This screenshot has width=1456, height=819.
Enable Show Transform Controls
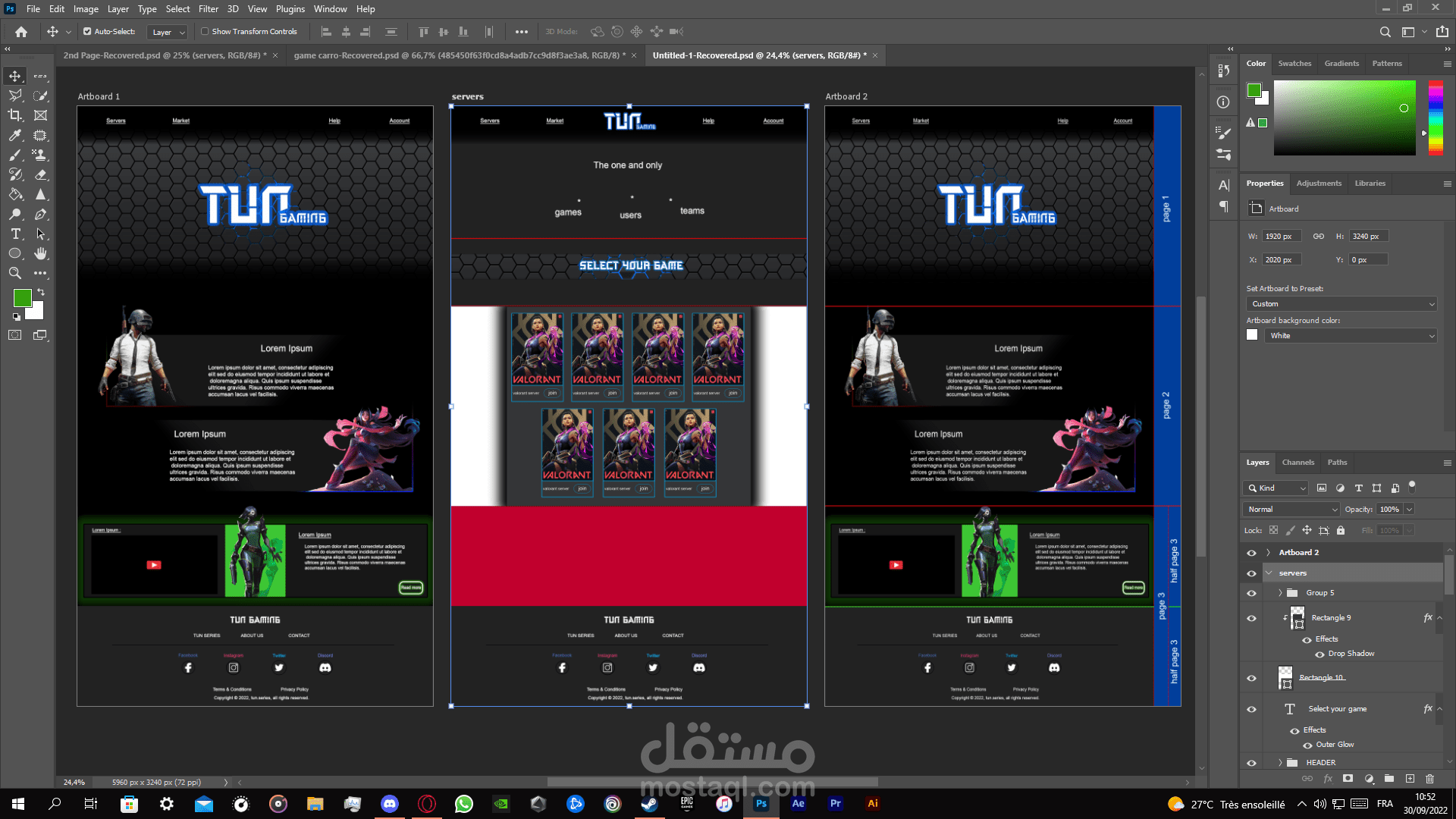(x=205, y=32)
